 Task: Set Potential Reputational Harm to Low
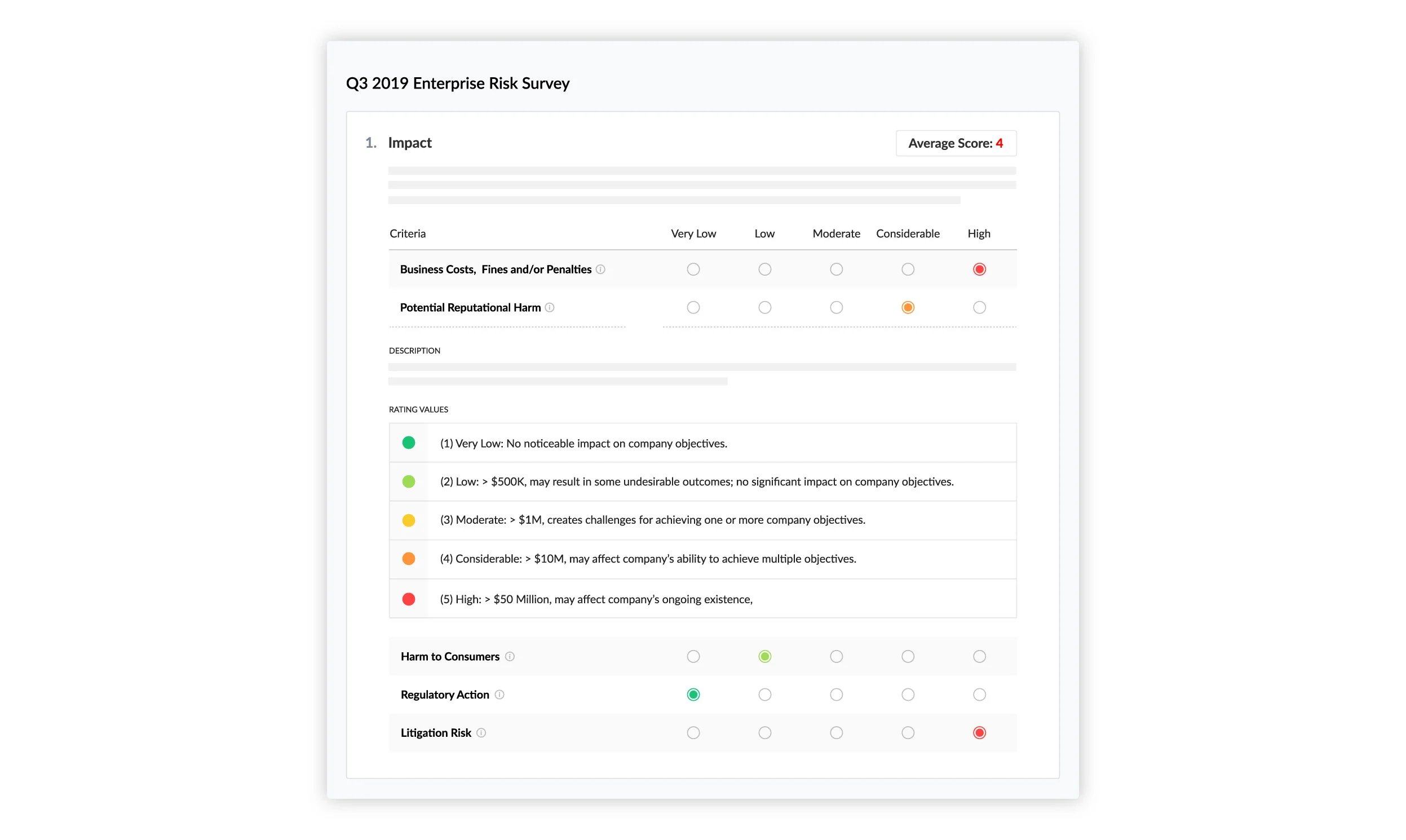pyautogui.click(x=764, y=307)
